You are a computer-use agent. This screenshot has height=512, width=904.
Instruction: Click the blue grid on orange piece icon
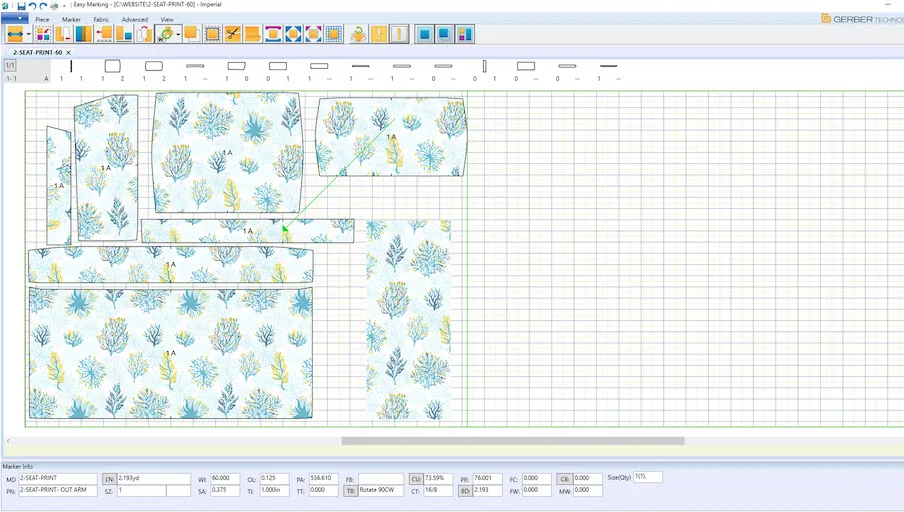click(333, 34)
